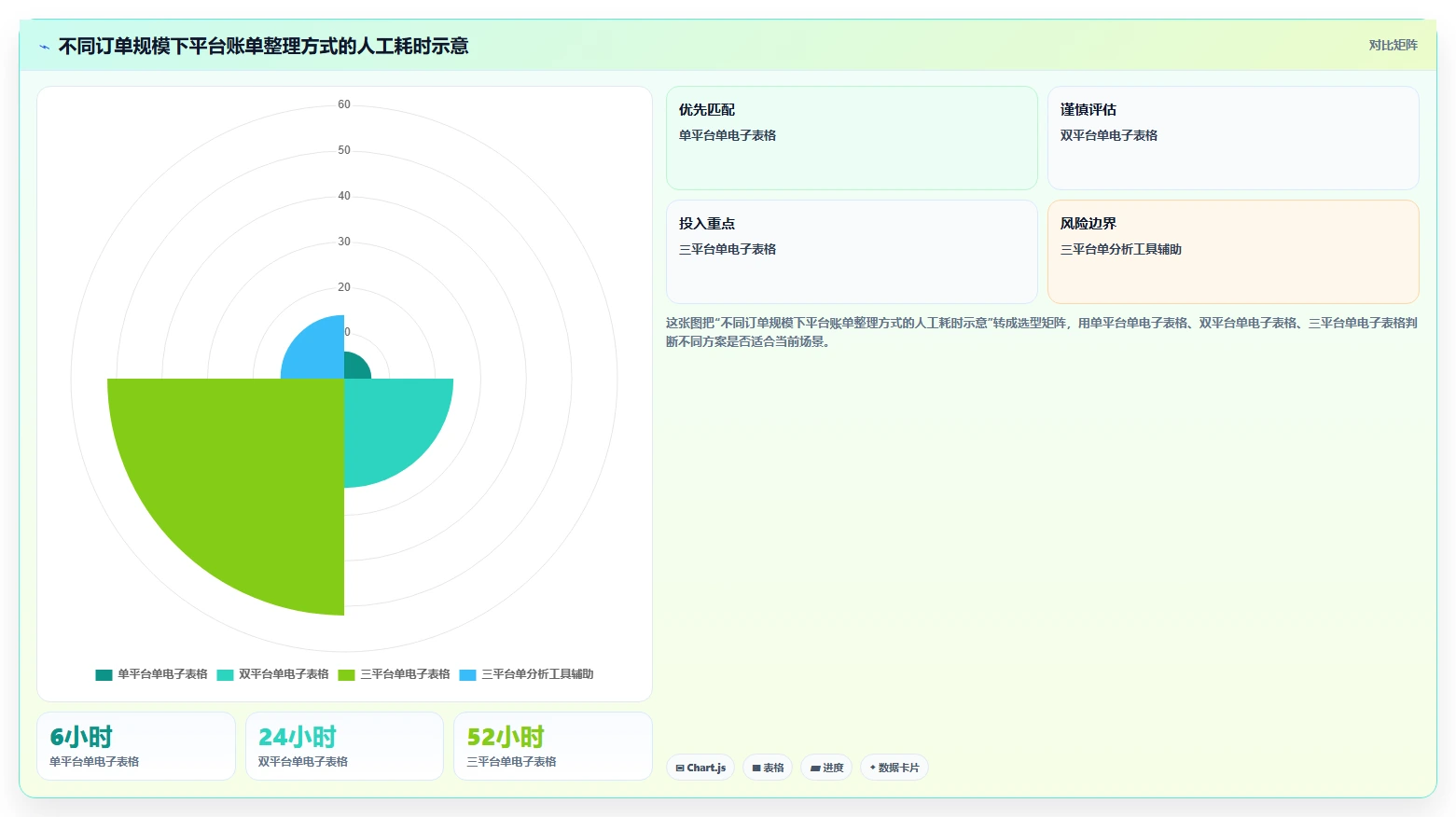Click the icon in the 数据卡片 chip
1456x817 pixels.
[873, 768]
